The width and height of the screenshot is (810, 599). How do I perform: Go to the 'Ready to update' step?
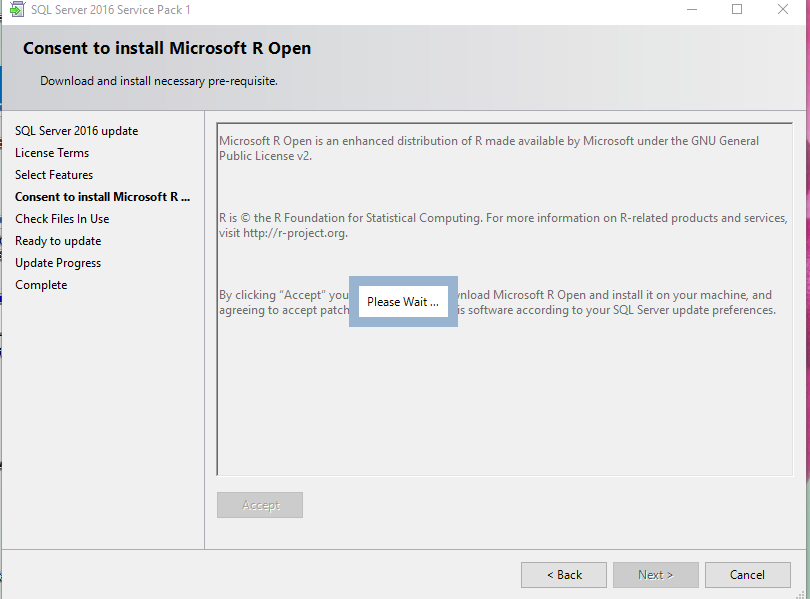tap(57, 240)
